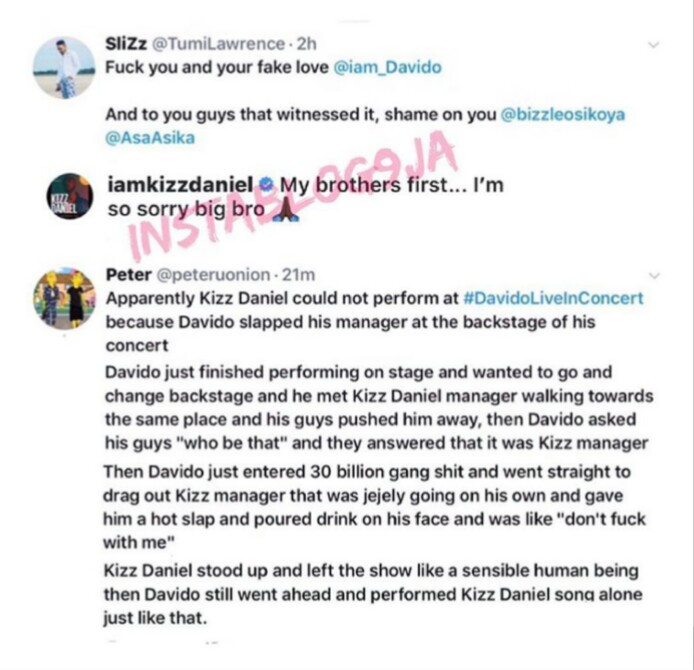
Task: Open the @AsaAsika mention
Action: pyautogui.click(x=150, y=138)
